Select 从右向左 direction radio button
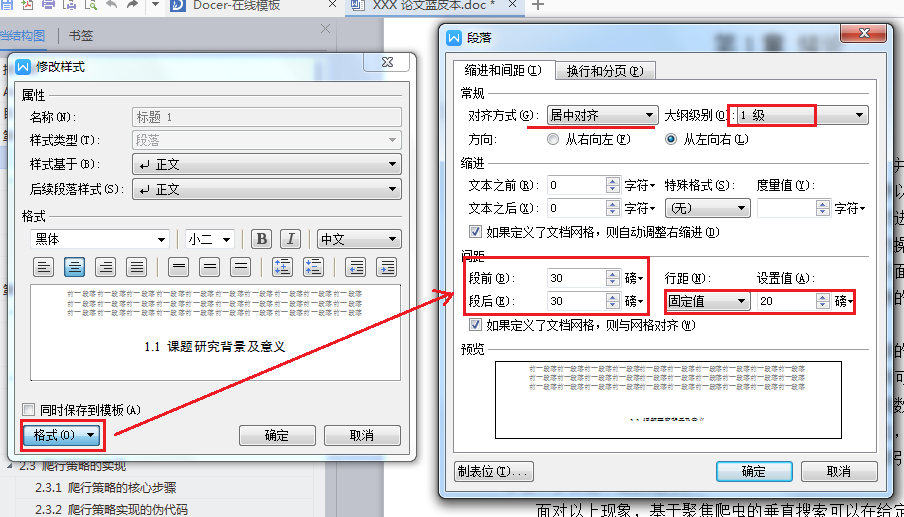The width and height of the screenshot is (904, 517). point(553,139)
